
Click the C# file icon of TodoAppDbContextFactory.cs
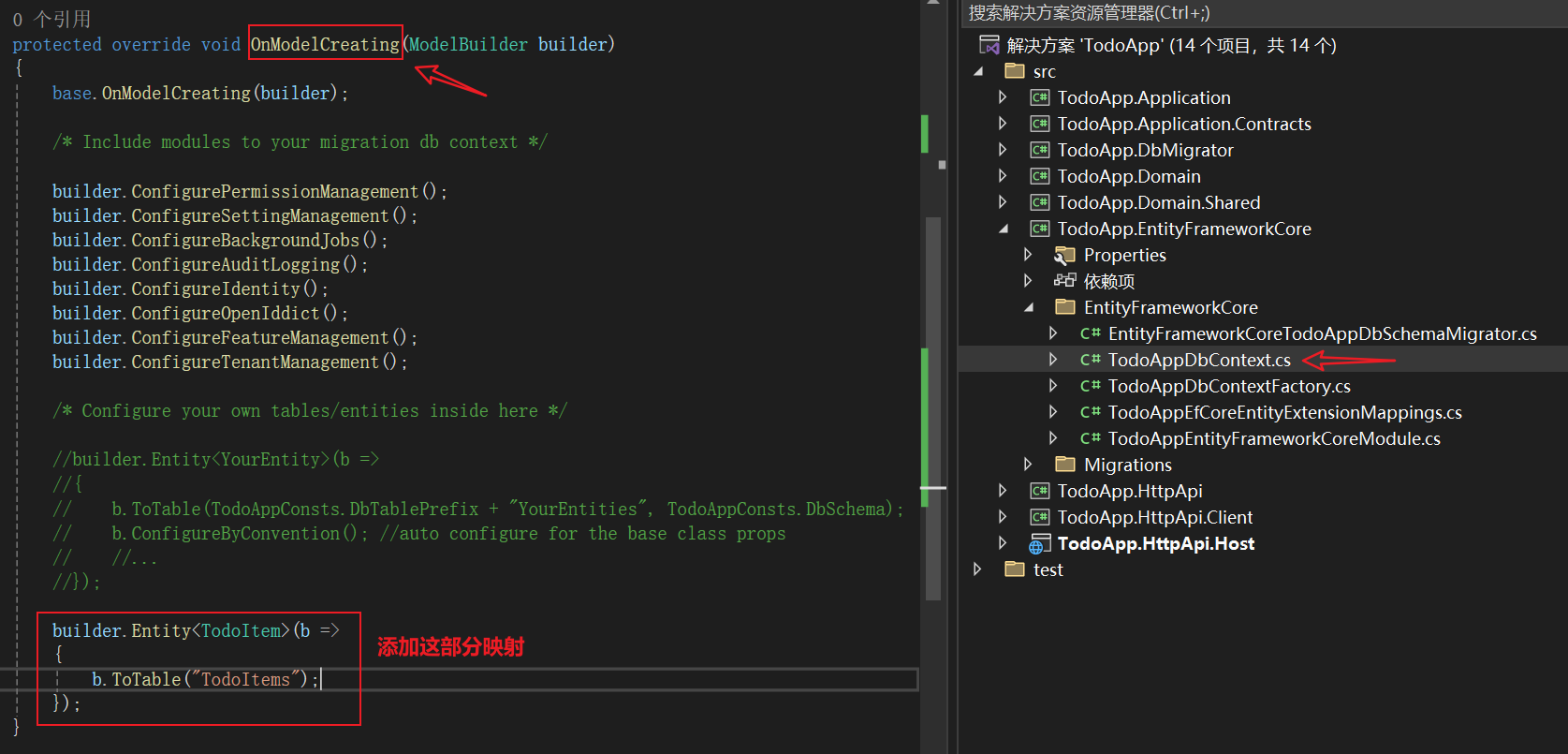1090,386
